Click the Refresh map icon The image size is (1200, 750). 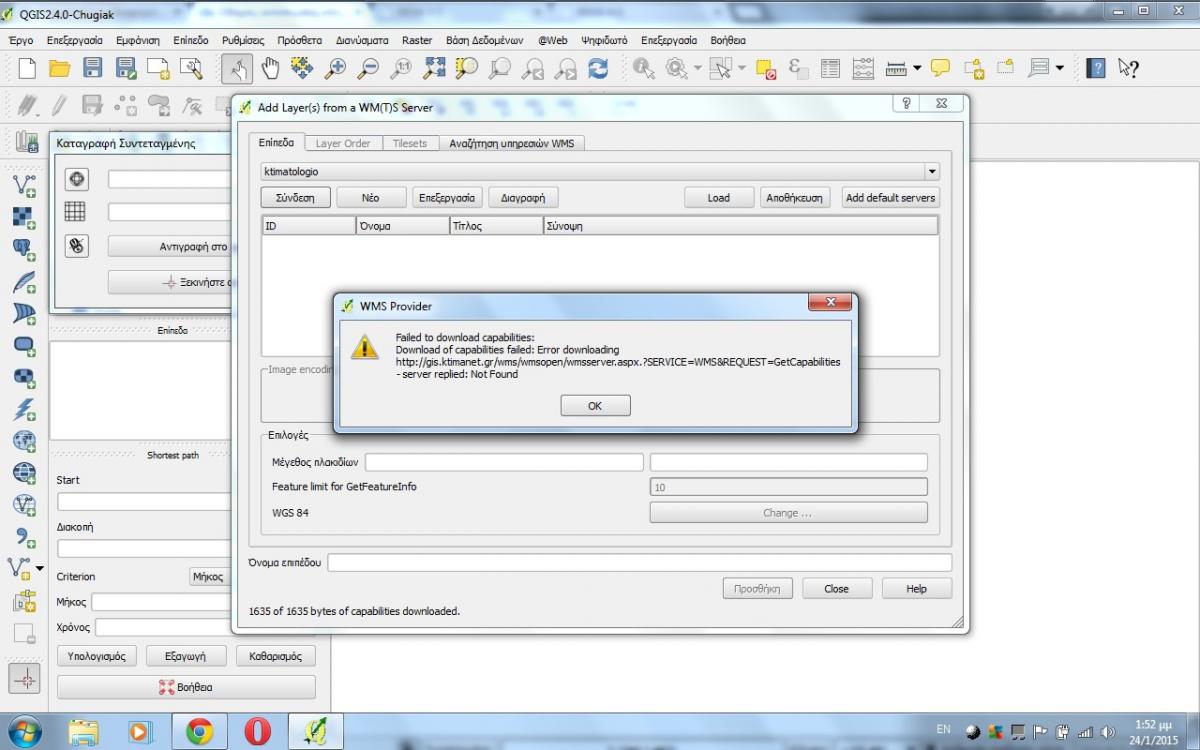(598, 68)
